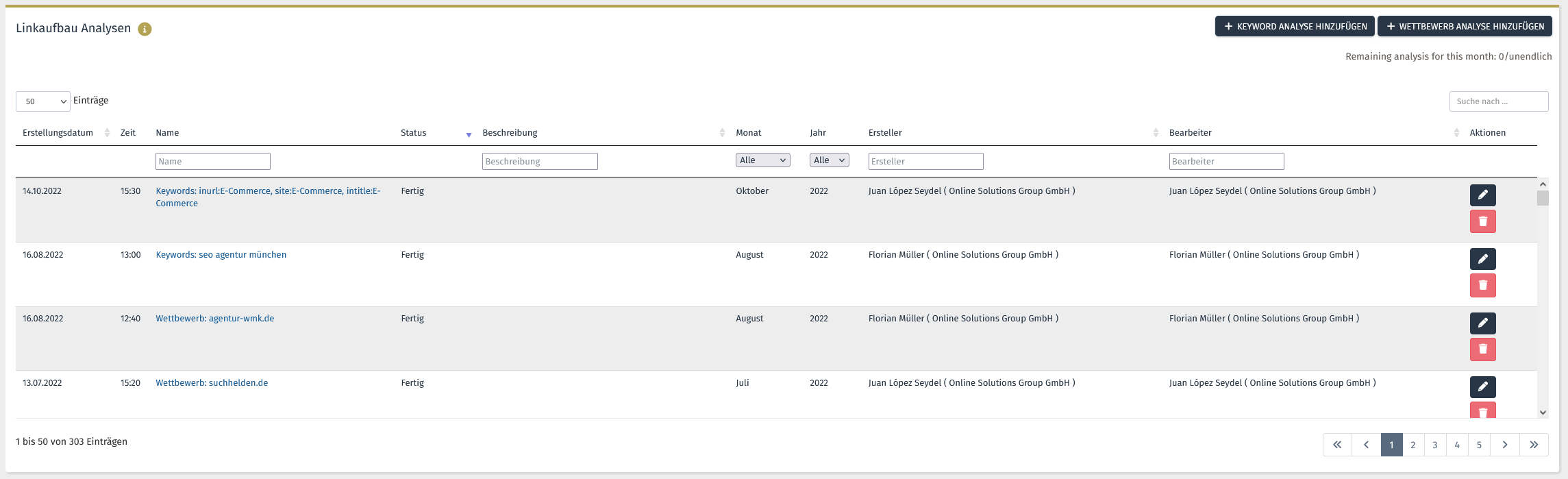Image resolution: width=1568 pixels, height=479 pixels.
Task: Sort by Erstellungsdatum column arrows
Action: 107,133
